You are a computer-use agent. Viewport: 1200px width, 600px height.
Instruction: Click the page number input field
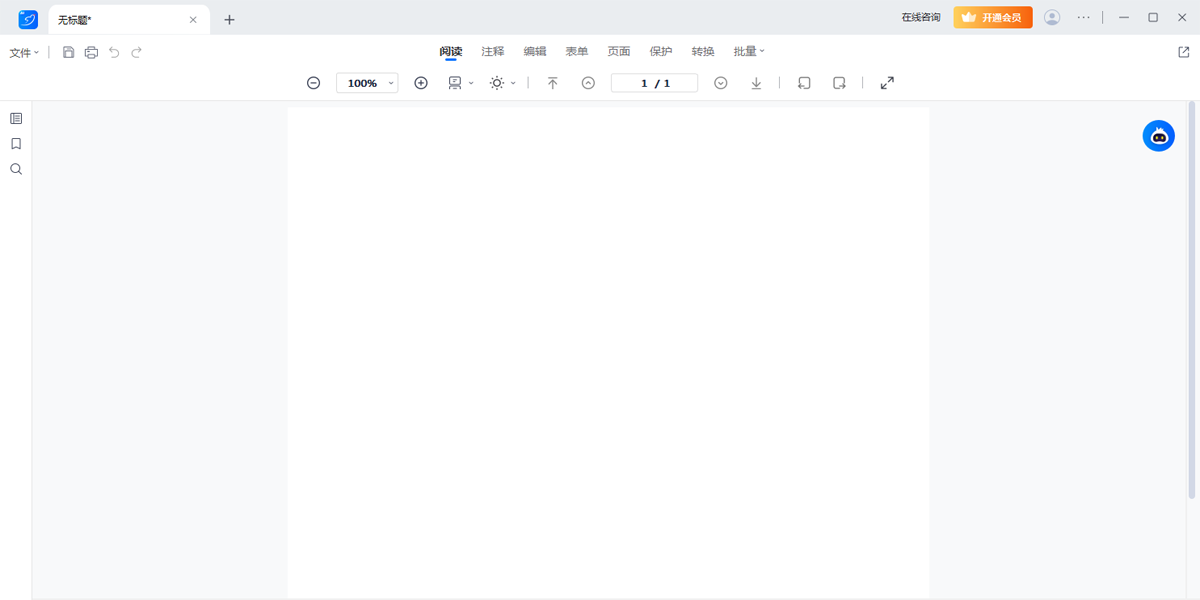pos(654,83)
